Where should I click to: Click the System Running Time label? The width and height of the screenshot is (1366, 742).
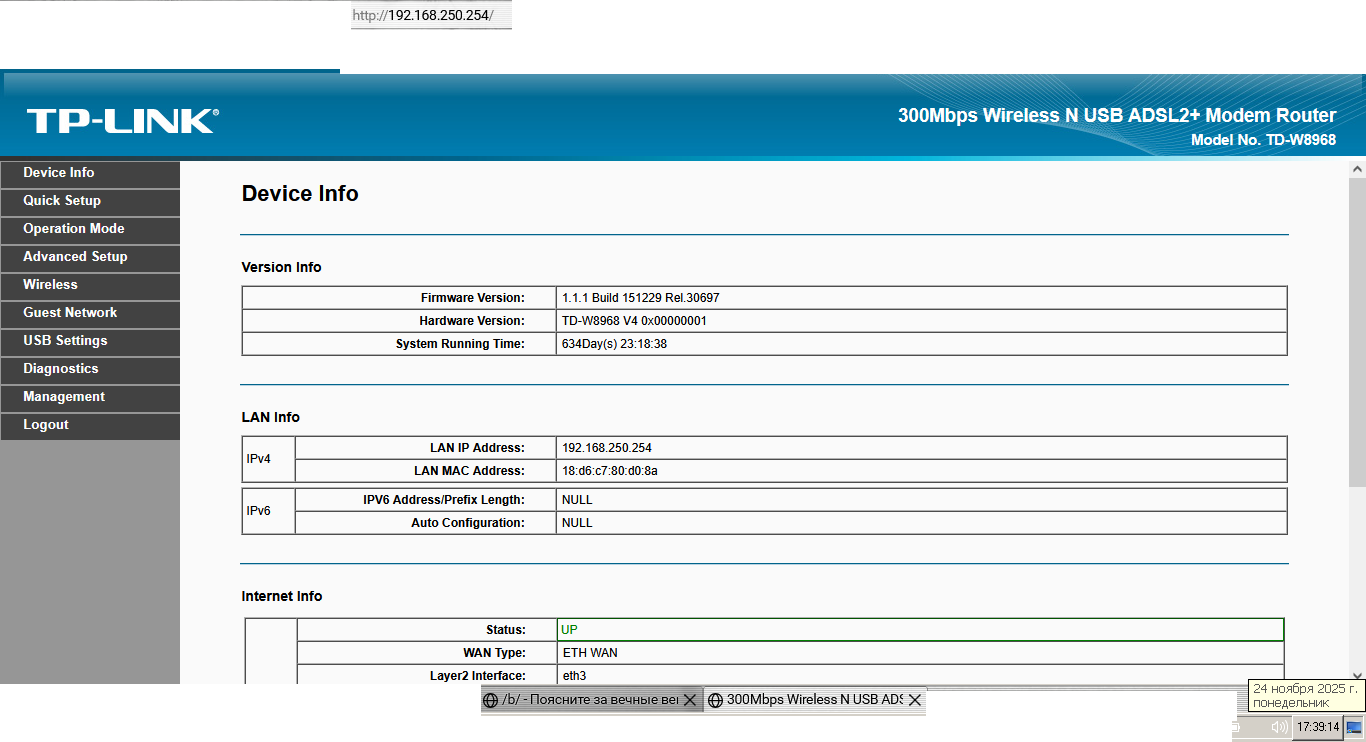pyautogui.click(x=460, y=344)
